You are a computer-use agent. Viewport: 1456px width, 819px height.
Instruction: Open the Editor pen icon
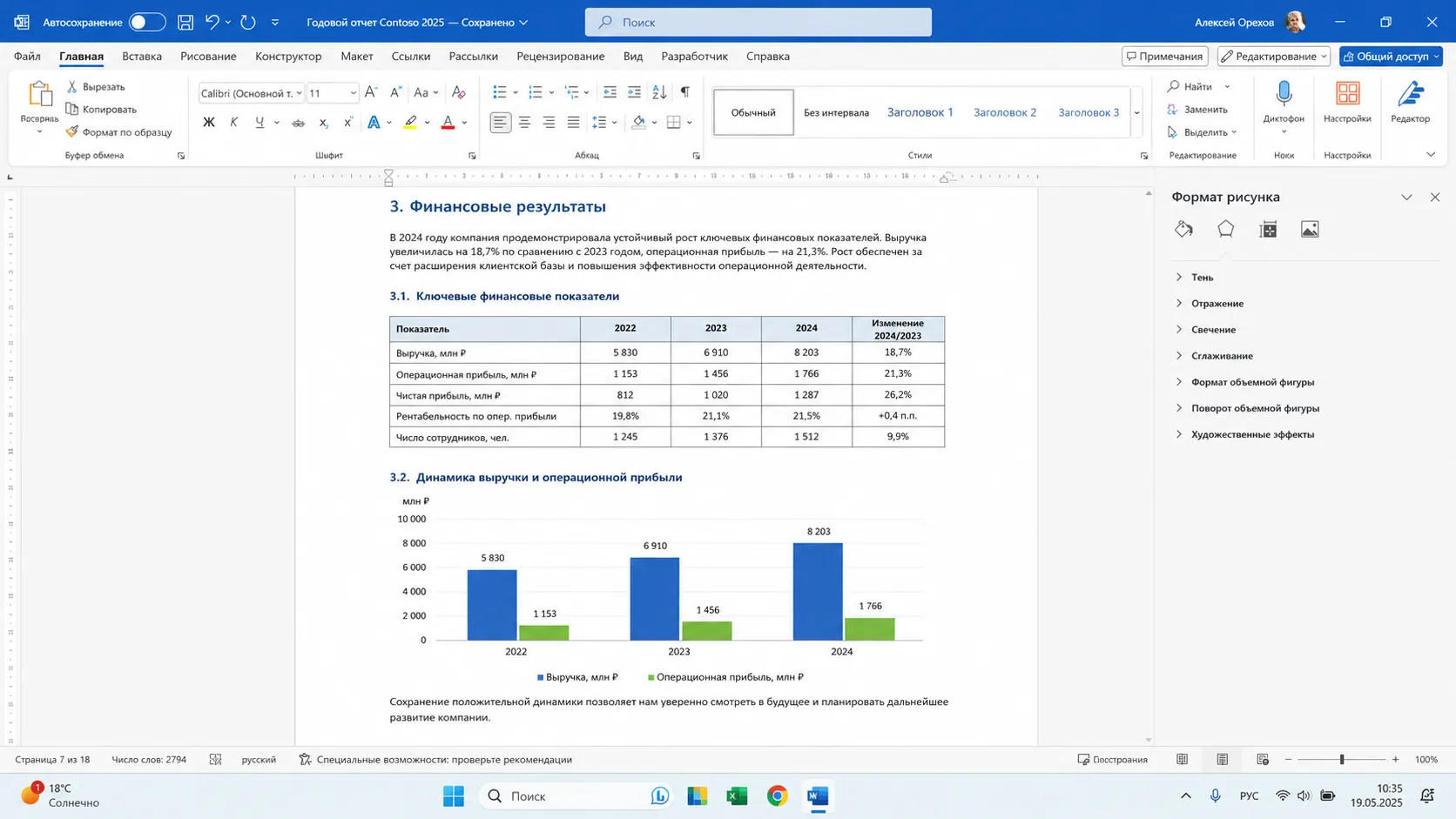point(1410,93)
